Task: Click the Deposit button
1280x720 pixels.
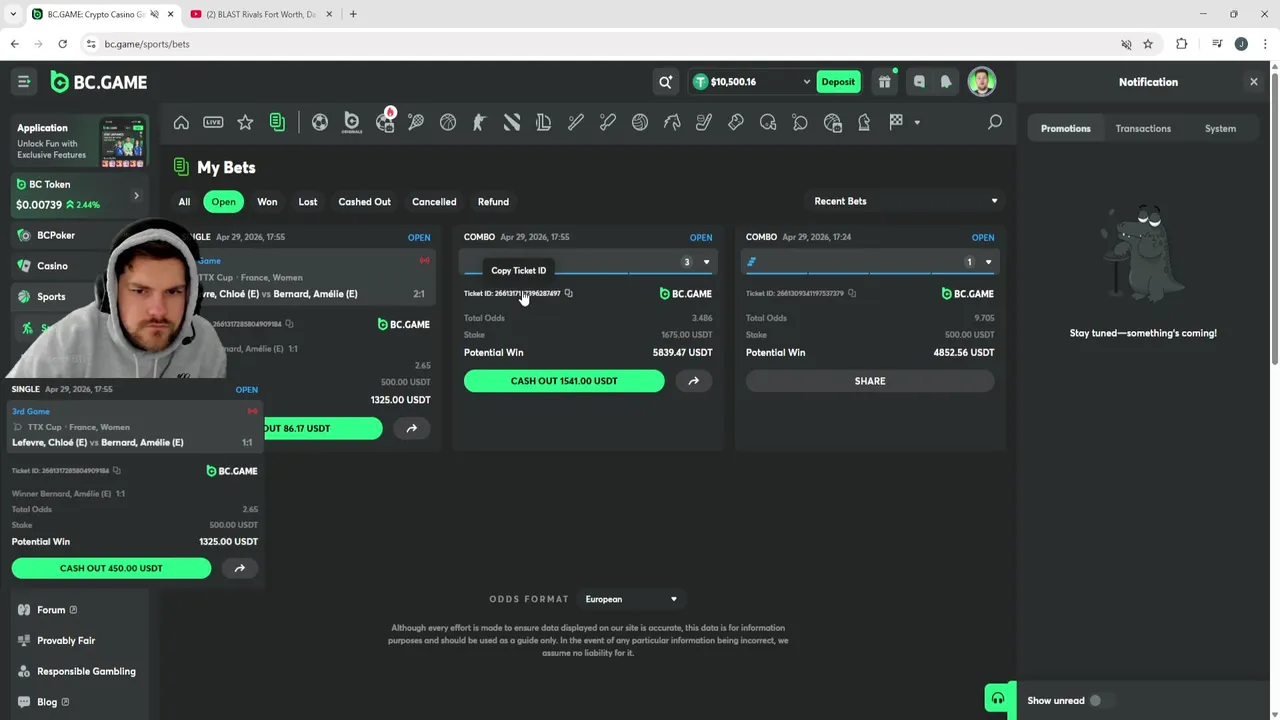Action: click(x=838, y=82)
